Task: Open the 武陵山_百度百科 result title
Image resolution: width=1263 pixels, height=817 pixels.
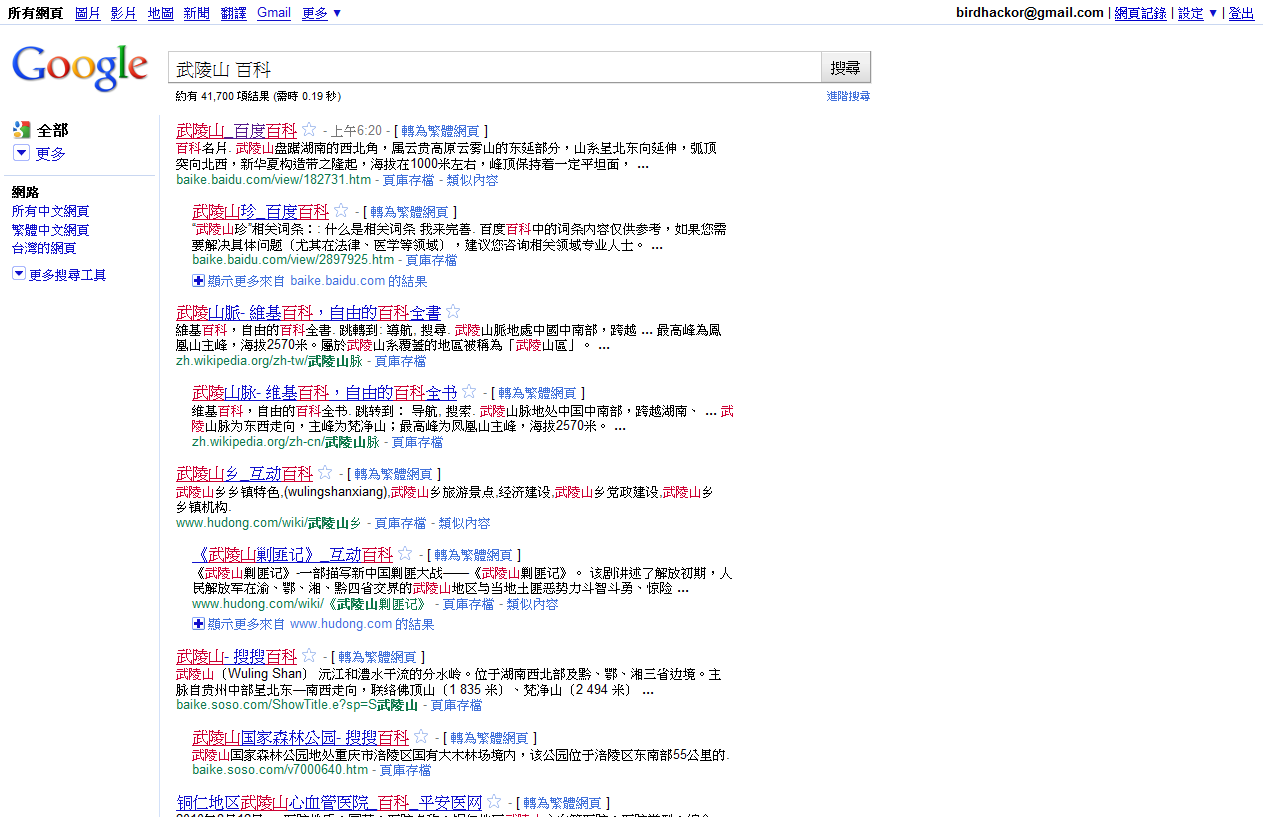Action: (236, 130)
